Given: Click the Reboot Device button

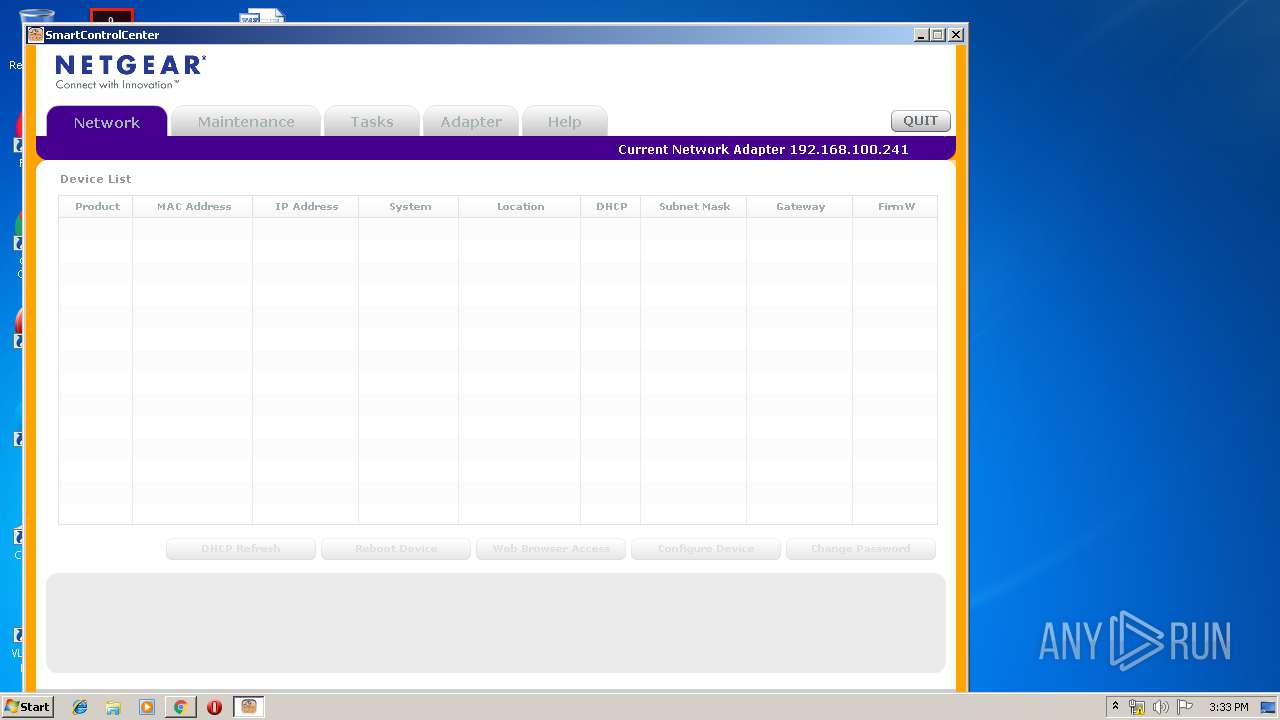Looking at the screenshot, I should 396,549.
